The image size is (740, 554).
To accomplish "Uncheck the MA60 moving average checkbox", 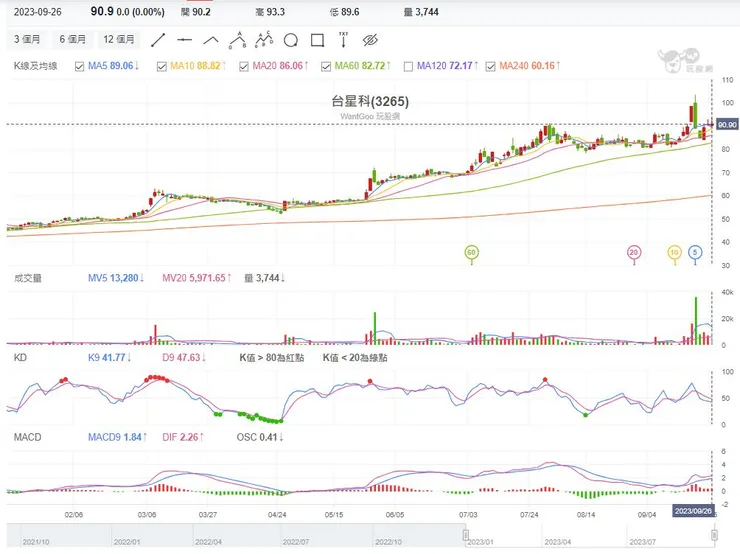I will pyautogui.click(x=326, y=67).
